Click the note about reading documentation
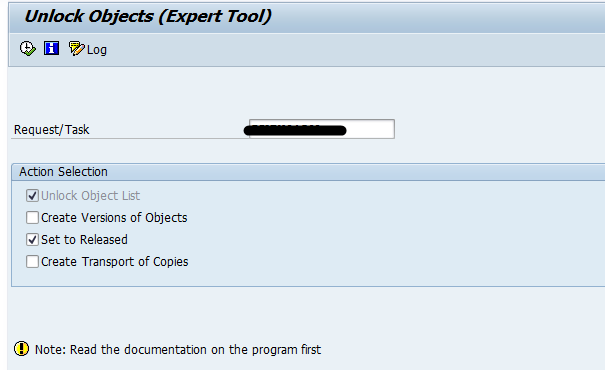This screenshot has width=605, height=370. pos(178,350)
